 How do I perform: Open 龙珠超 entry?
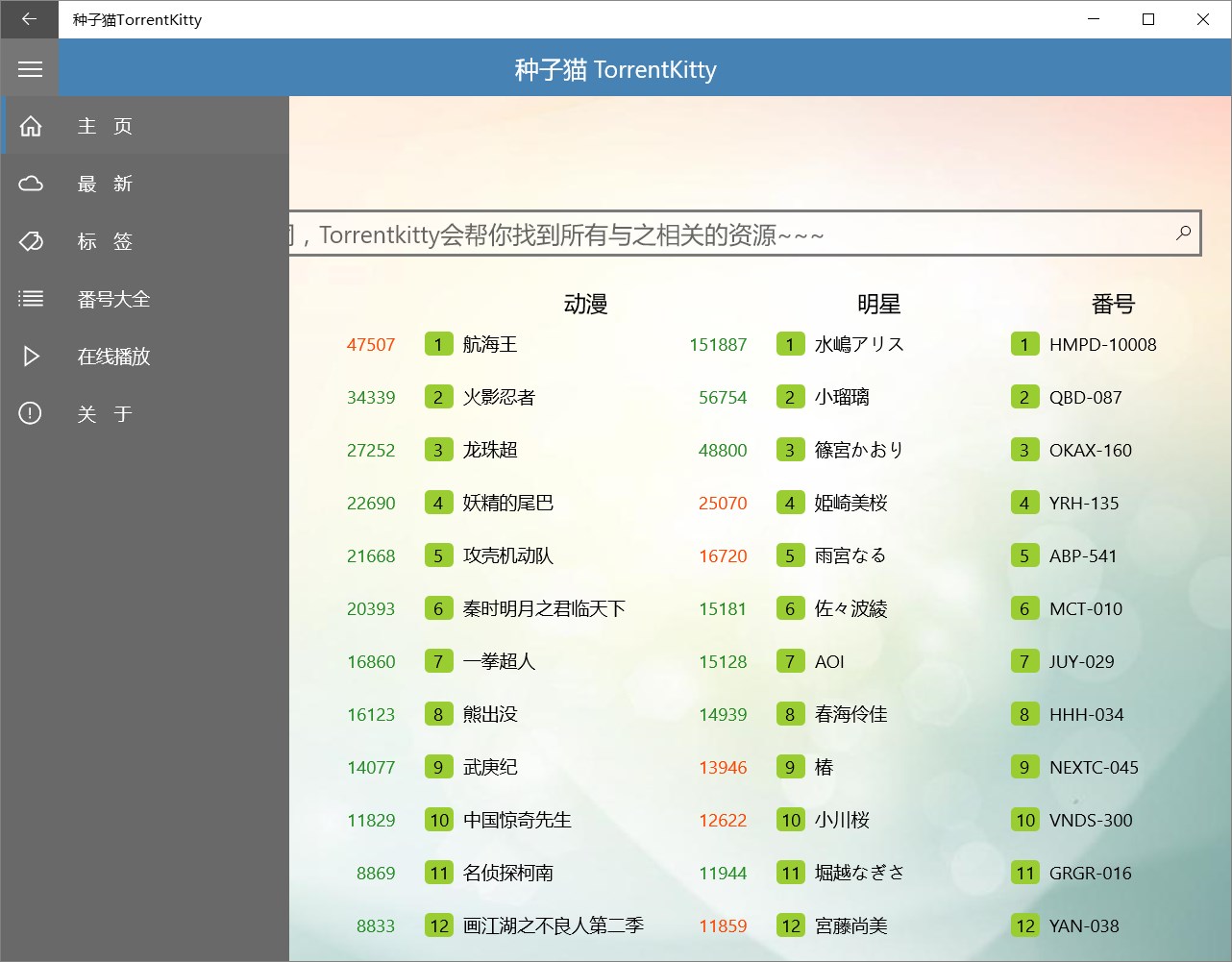pyautogui.click(x=490, y=451)
